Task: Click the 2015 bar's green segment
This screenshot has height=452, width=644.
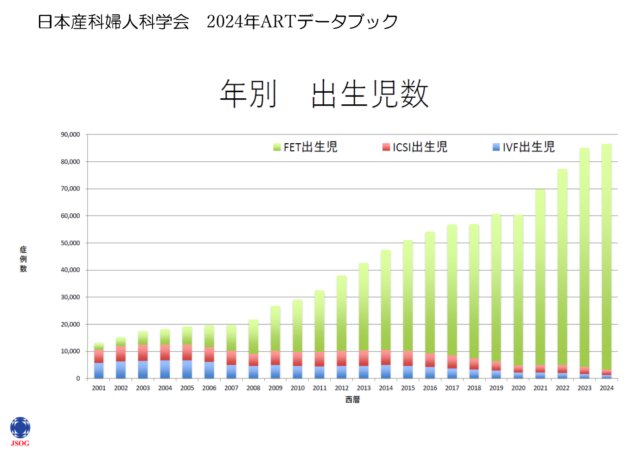Action: click(408, 296)
